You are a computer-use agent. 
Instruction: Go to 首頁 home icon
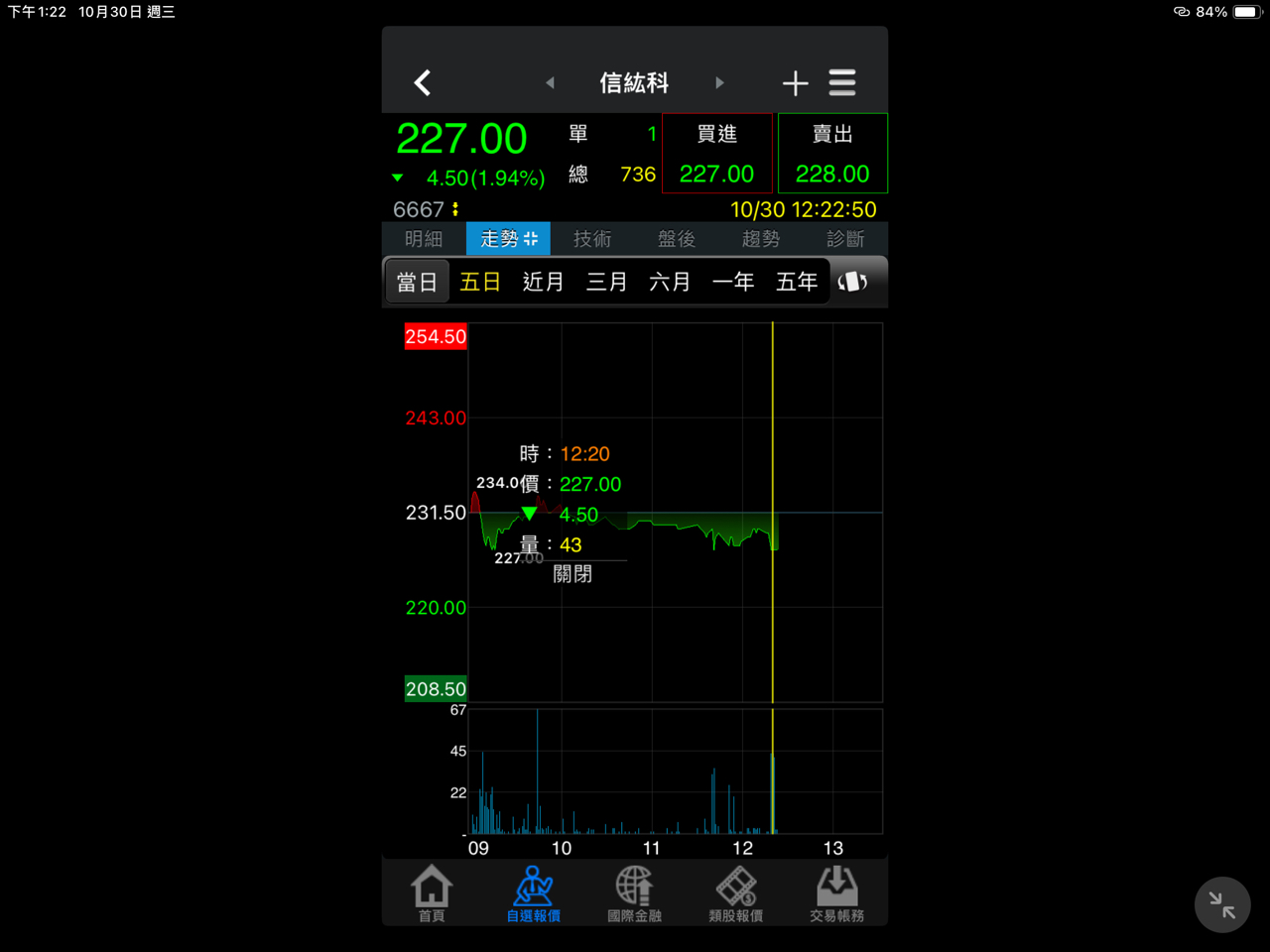tap(432, 892)
